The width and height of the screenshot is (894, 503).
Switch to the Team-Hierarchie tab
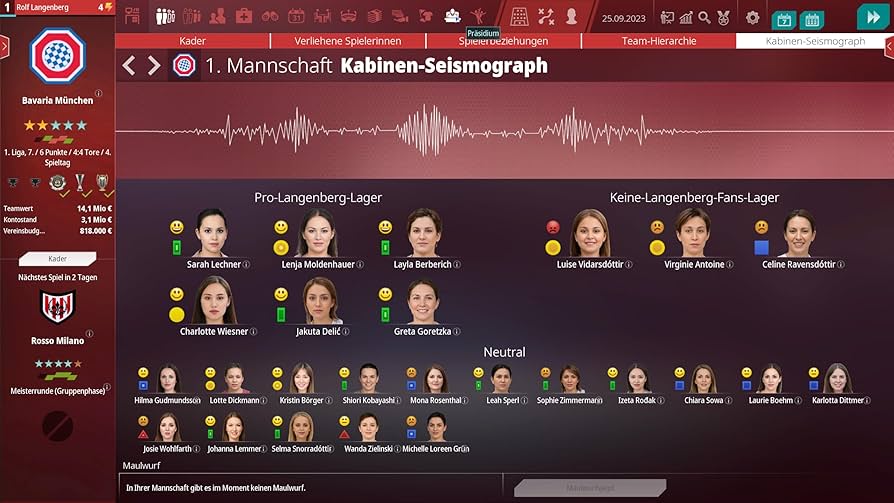point(659,41)
